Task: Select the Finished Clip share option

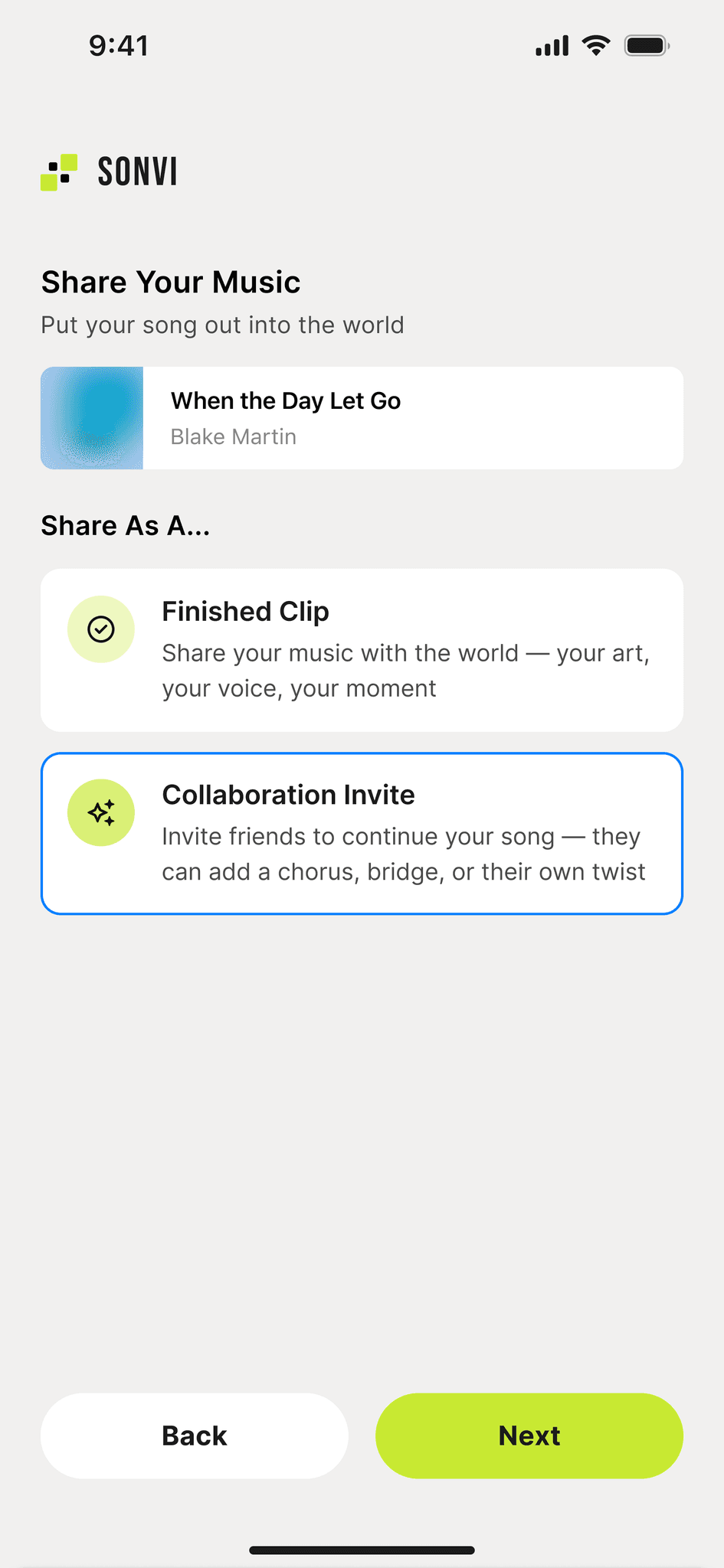Action: pyautogui.click(x=362, y=650)
